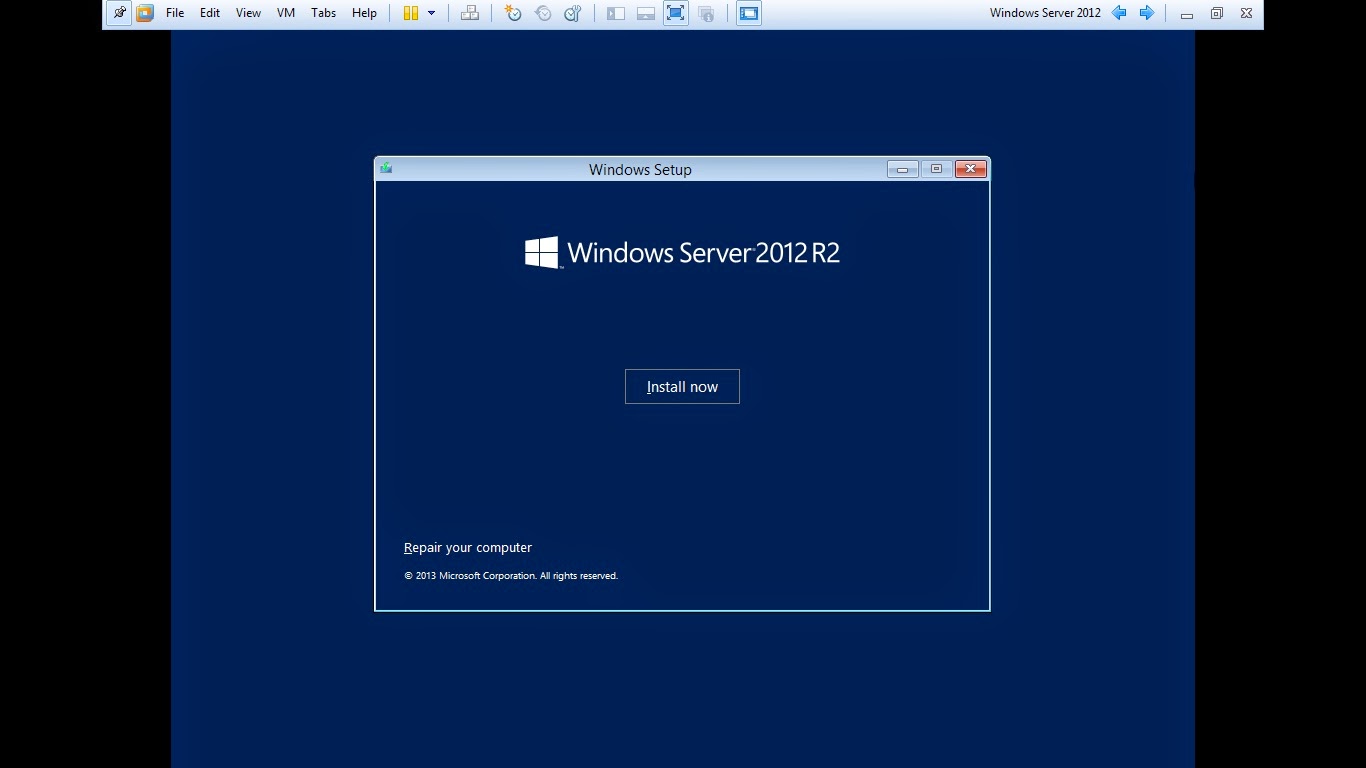Image resolution: width=1366 pixels, height=768 pixels.
Task: Expand the power options dropdown arrow
Action: 432,13
